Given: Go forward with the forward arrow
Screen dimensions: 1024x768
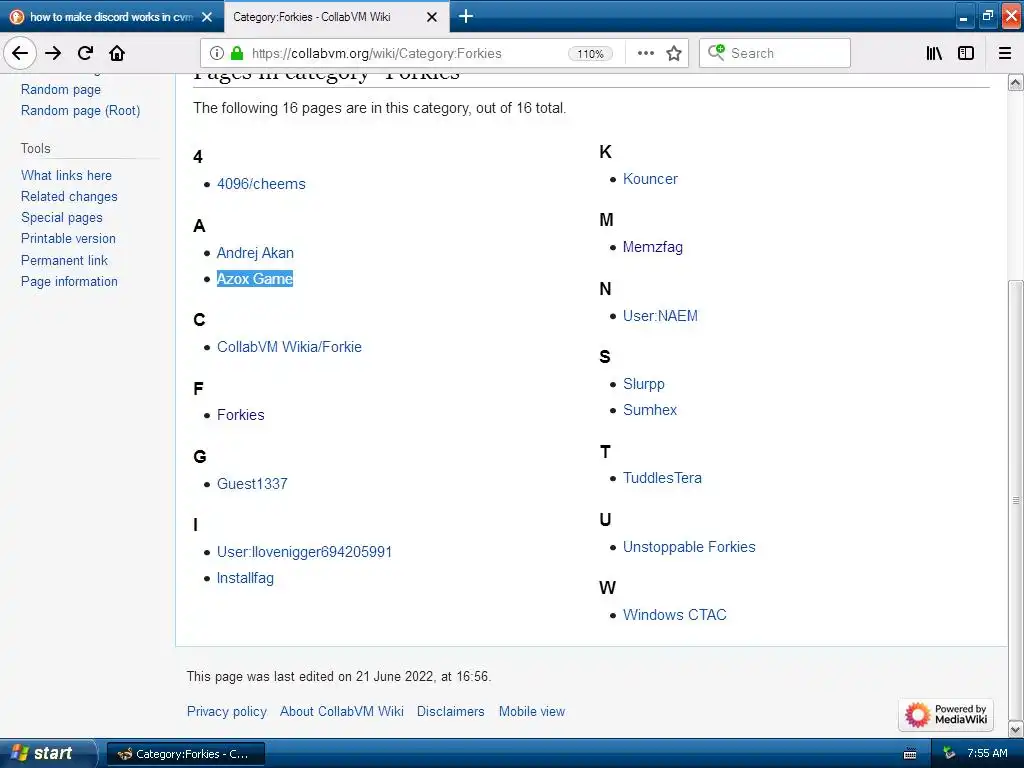Looking at the screenshot, I should 53,53.
